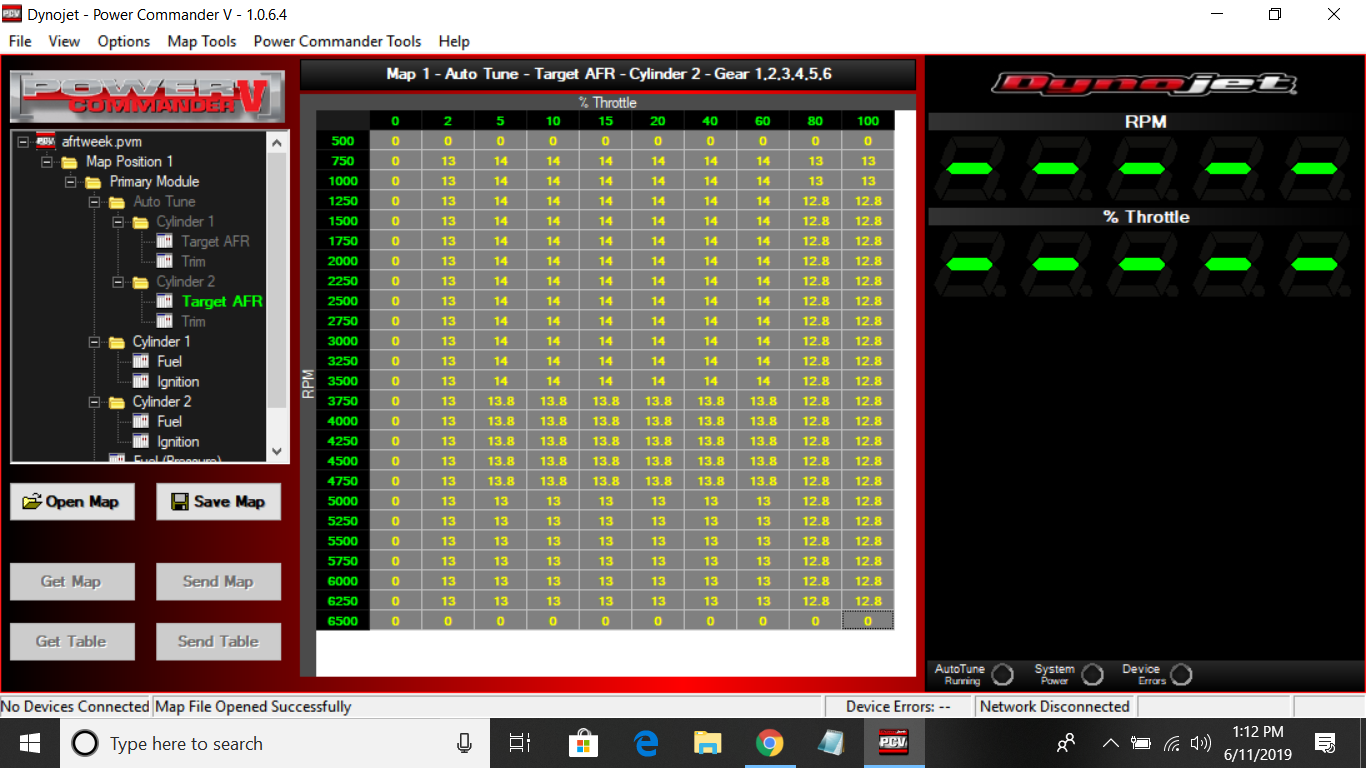The height and width of the screenshot is (768, 1366).
Task: Open File Explorer from the taskbar
Action: tap(708, 743)
